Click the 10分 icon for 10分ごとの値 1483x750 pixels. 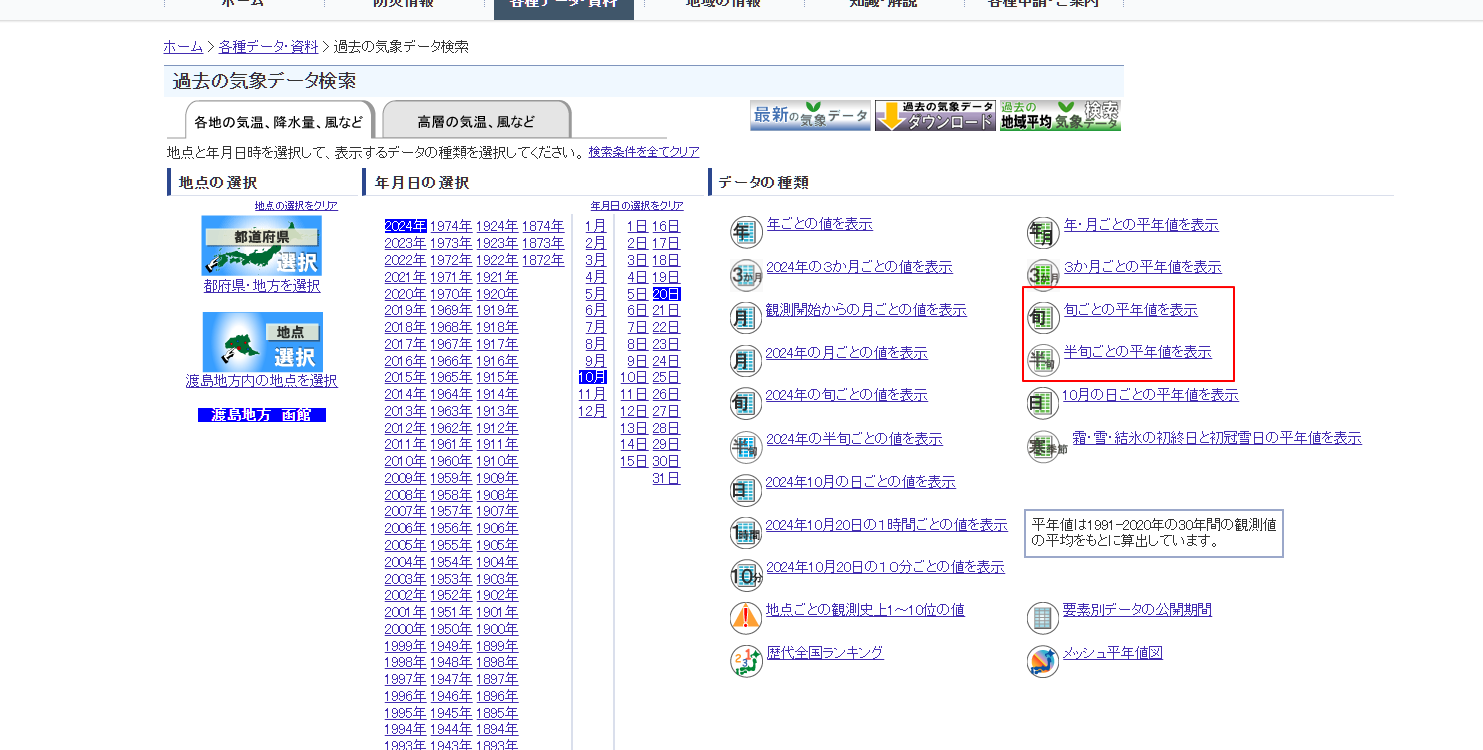pos(746,575)
